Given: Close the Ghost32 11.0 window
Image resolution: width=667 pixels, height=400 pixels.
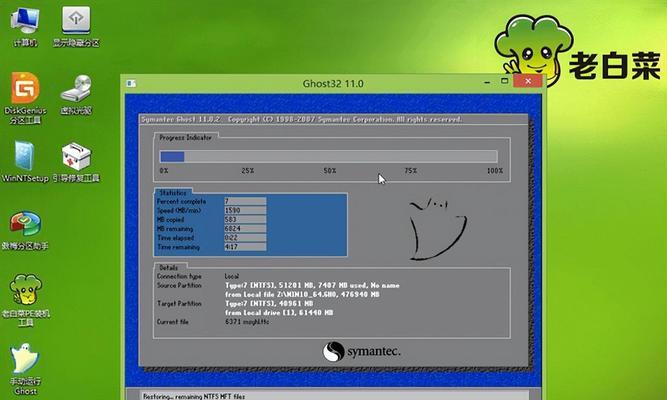Looking at the screenshot, I should click(x=528, y=81).
